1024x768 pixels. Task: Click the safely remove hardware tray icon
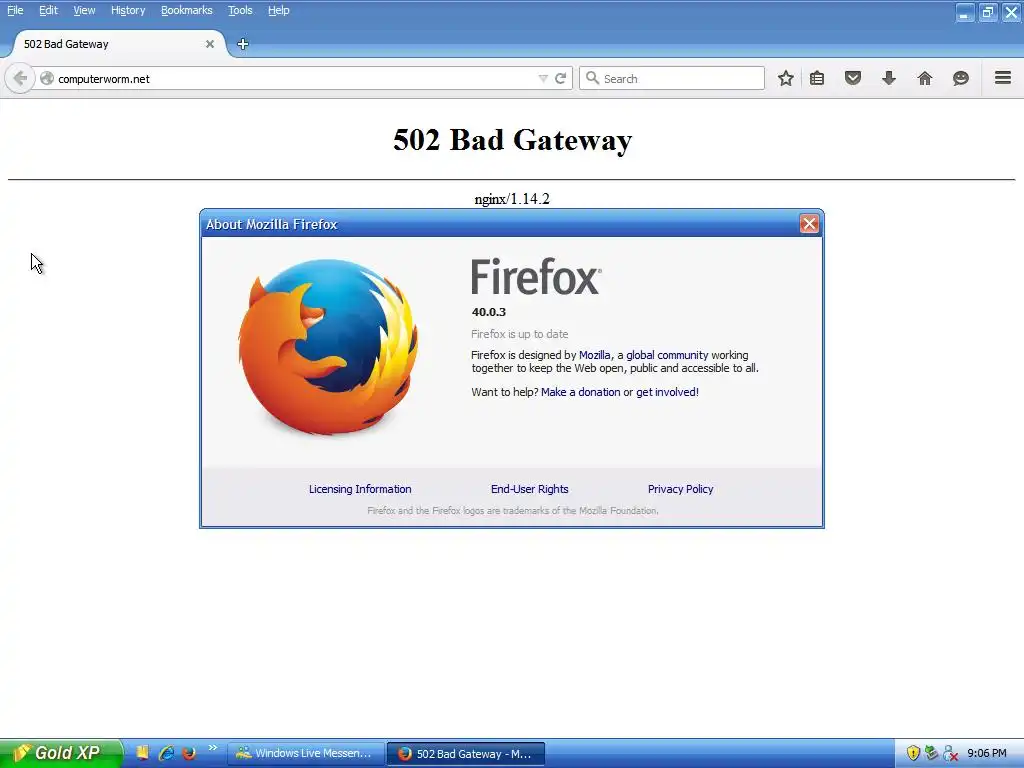click(x=931, y=753)
